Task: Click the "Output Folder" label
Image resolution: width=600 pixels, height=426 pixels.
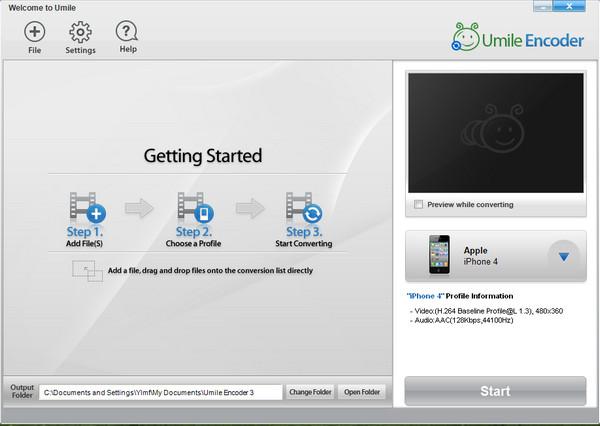Action: (x=22, y=391)
